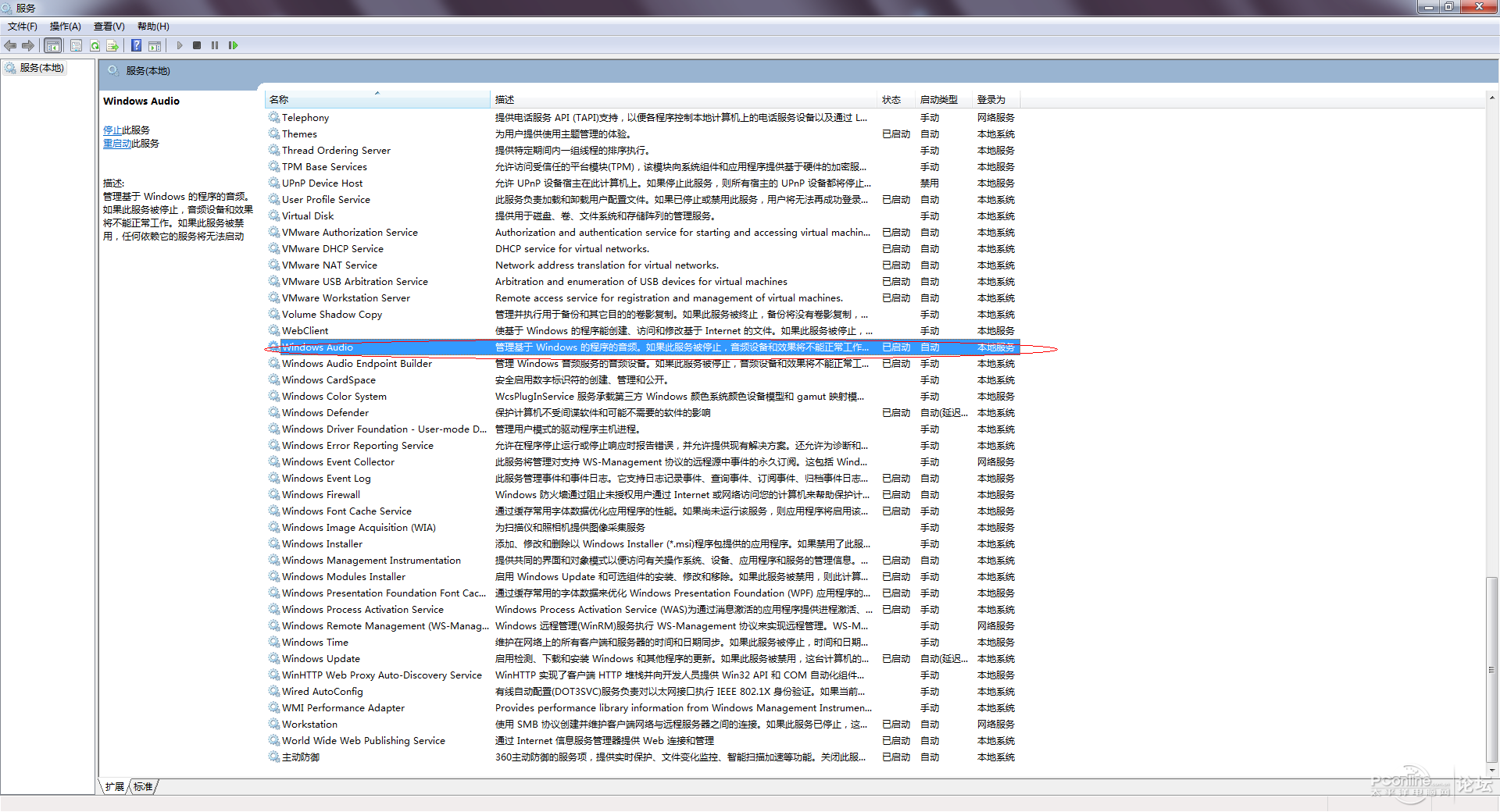The height and width of the screenshot is (812, 1500).
Task: Select the VMware DHCP Service row
Action: (x=642, y=248)
